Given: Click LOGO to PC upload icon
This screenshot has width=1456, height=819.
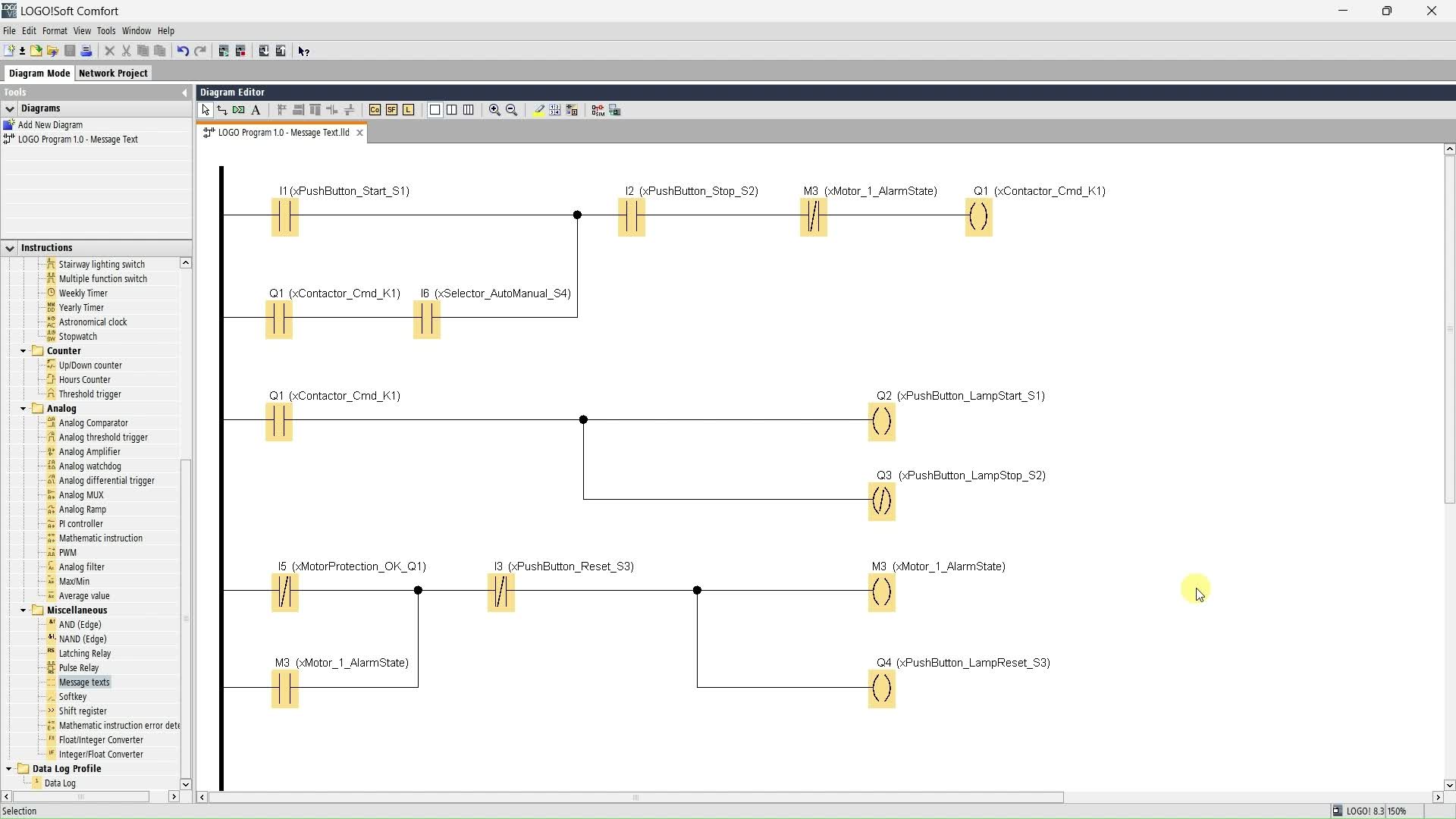Looking at the screenshot, I should 281,51.
